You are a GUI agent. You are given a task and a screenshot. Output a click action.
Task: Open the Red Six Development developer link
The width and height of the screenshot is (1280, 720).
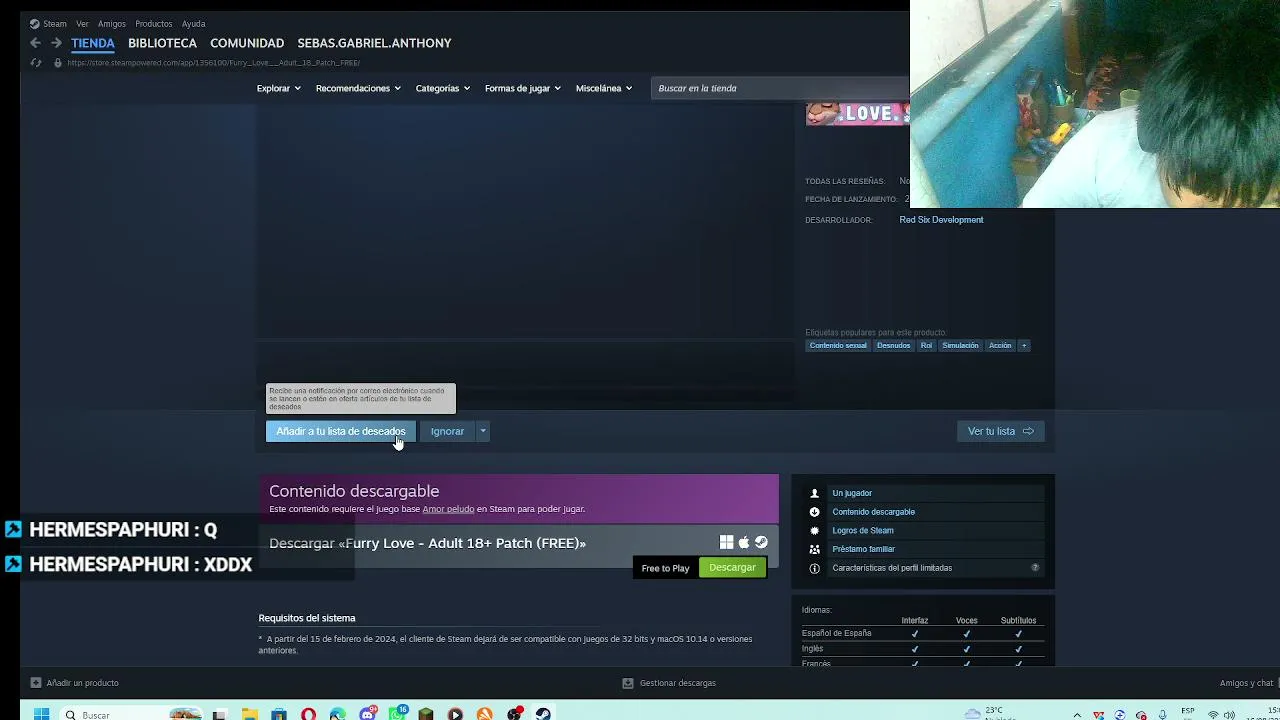[x=941, y=220]
